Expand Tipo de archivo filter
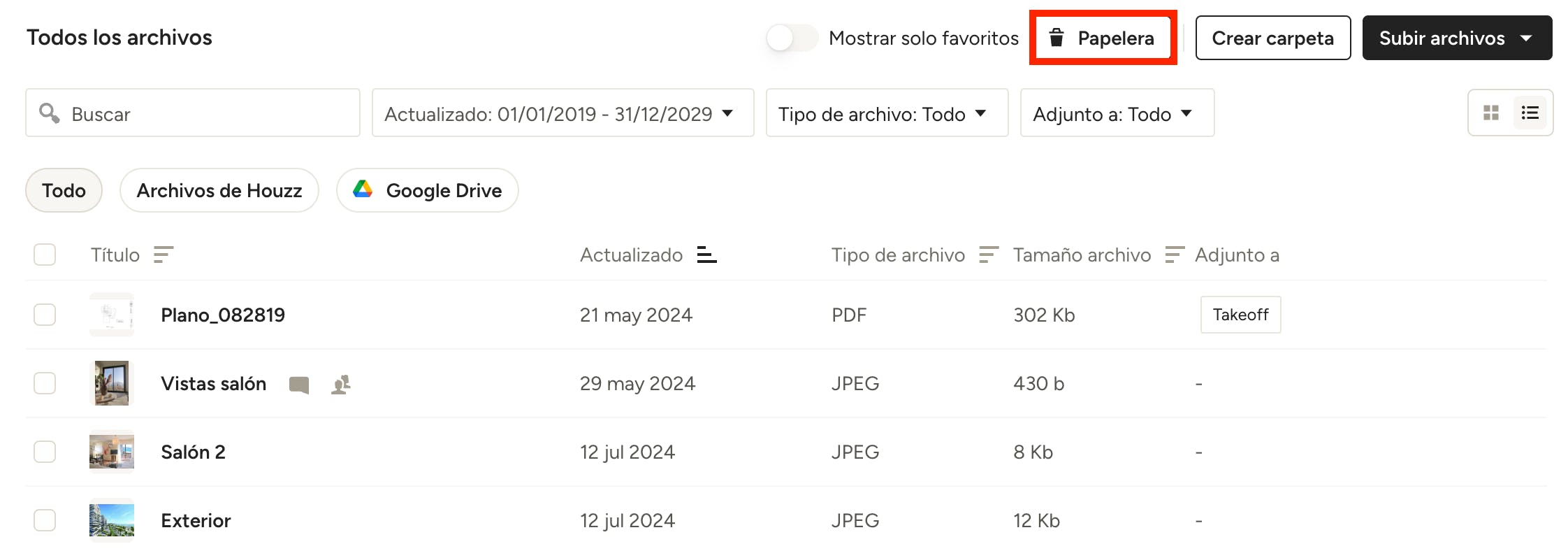This screenshot has height=551, width=1568. click(x=886, y=113)
